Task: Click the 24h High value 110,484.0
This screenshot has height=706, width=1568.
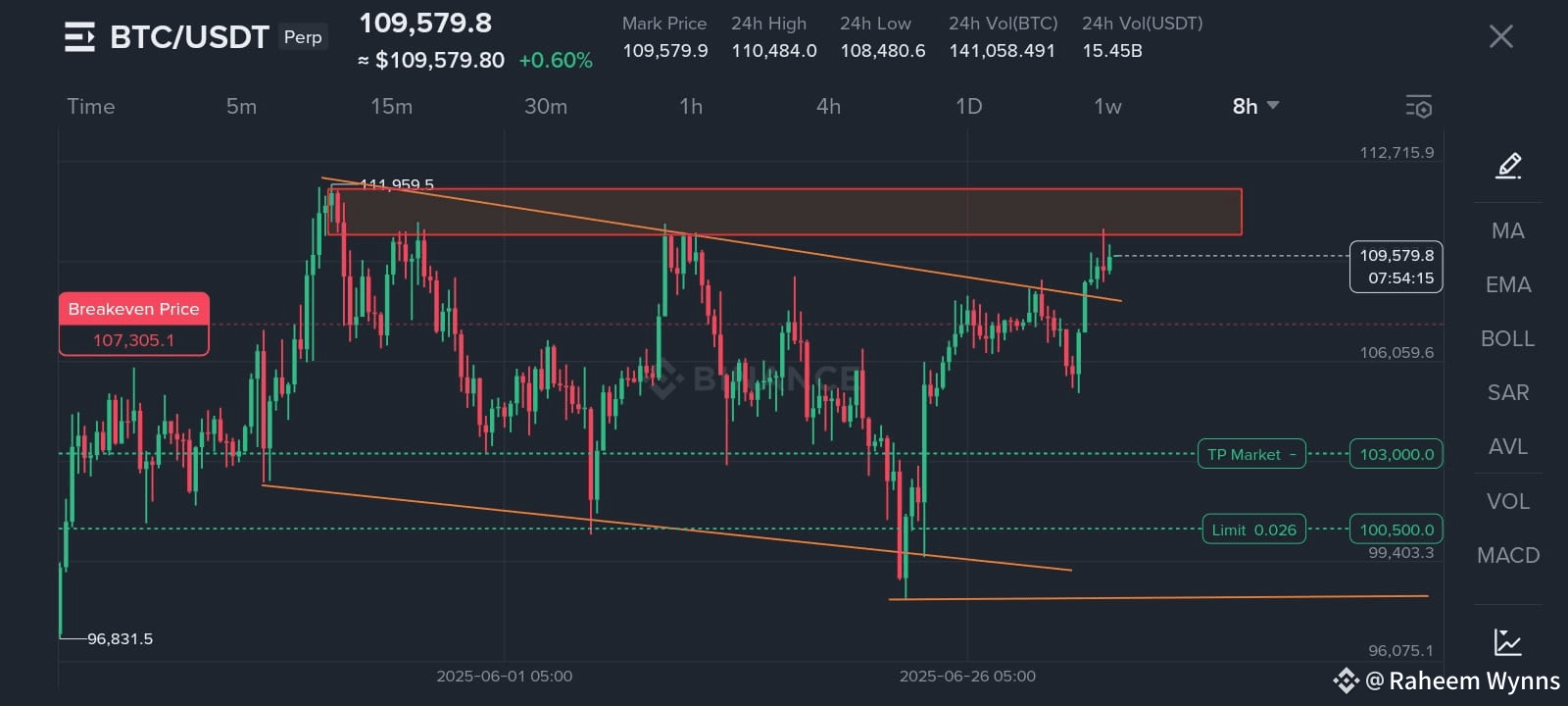Action: (774, 51)
